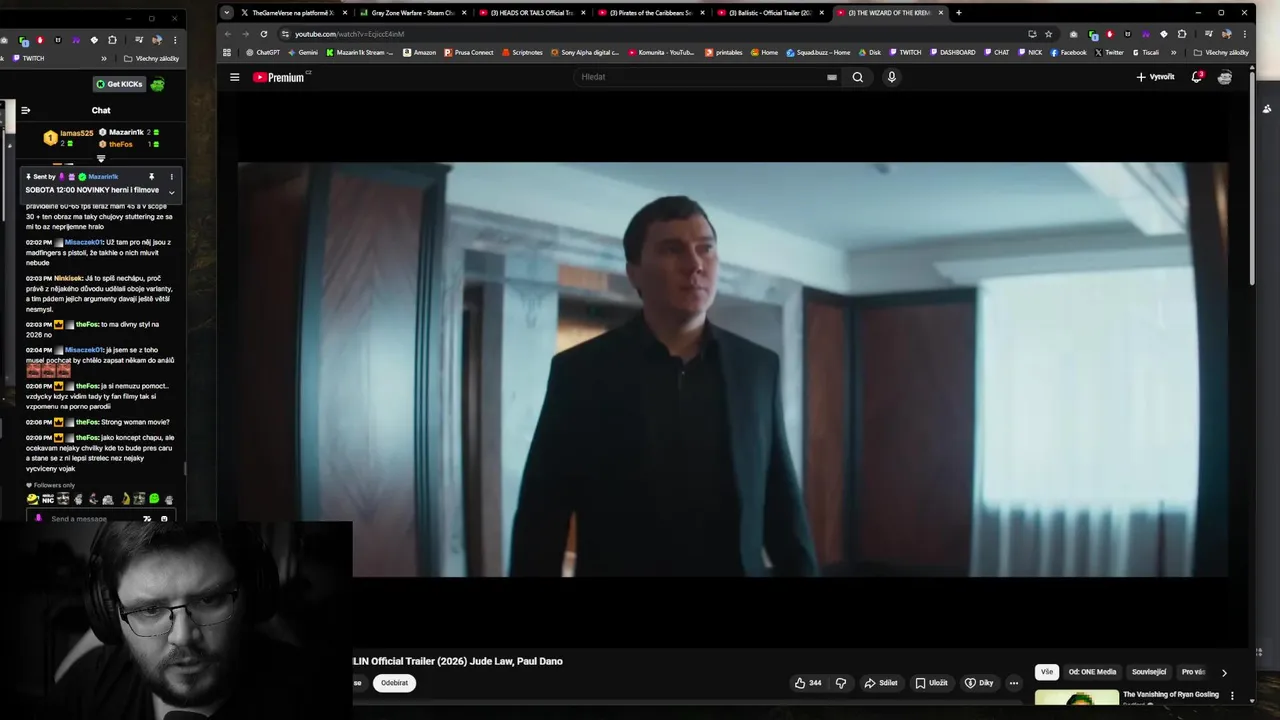Search with the YouTube magnifier button
Screen dimensions: 1280x720
[857, 77]
